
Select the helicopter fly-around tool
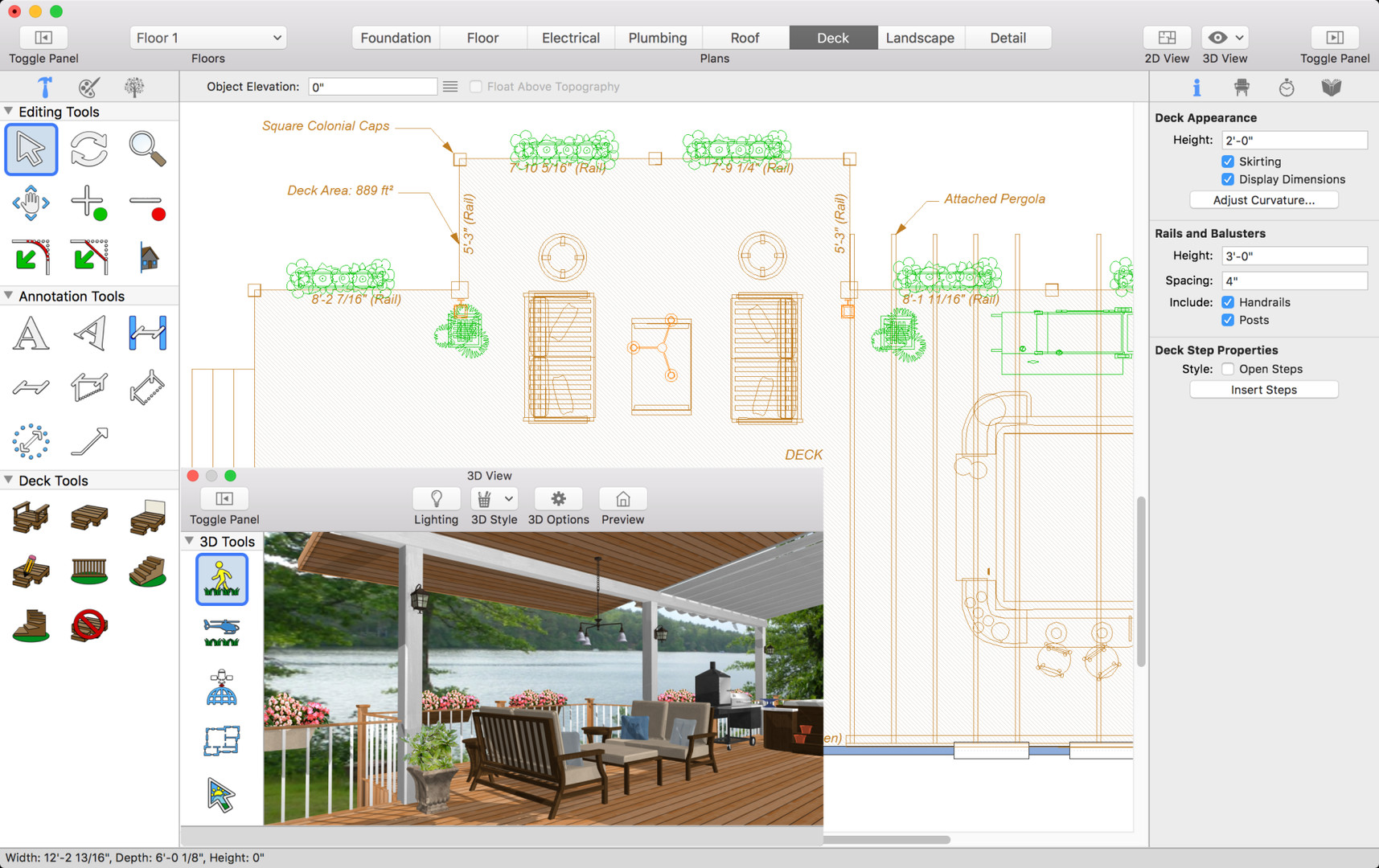[x=222, y=633]
